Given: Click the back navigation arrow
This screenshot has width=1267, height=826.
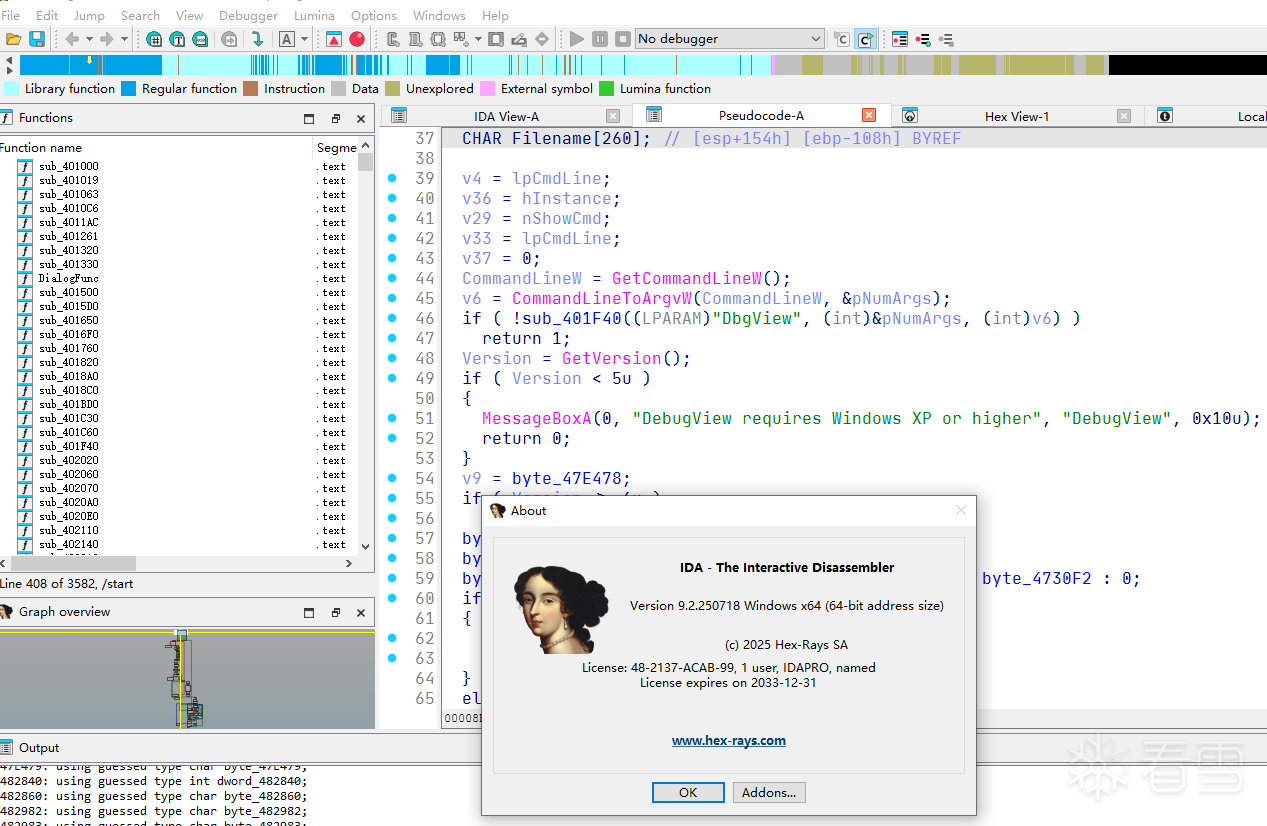Looking at the screenshot, I should point(72,39).
